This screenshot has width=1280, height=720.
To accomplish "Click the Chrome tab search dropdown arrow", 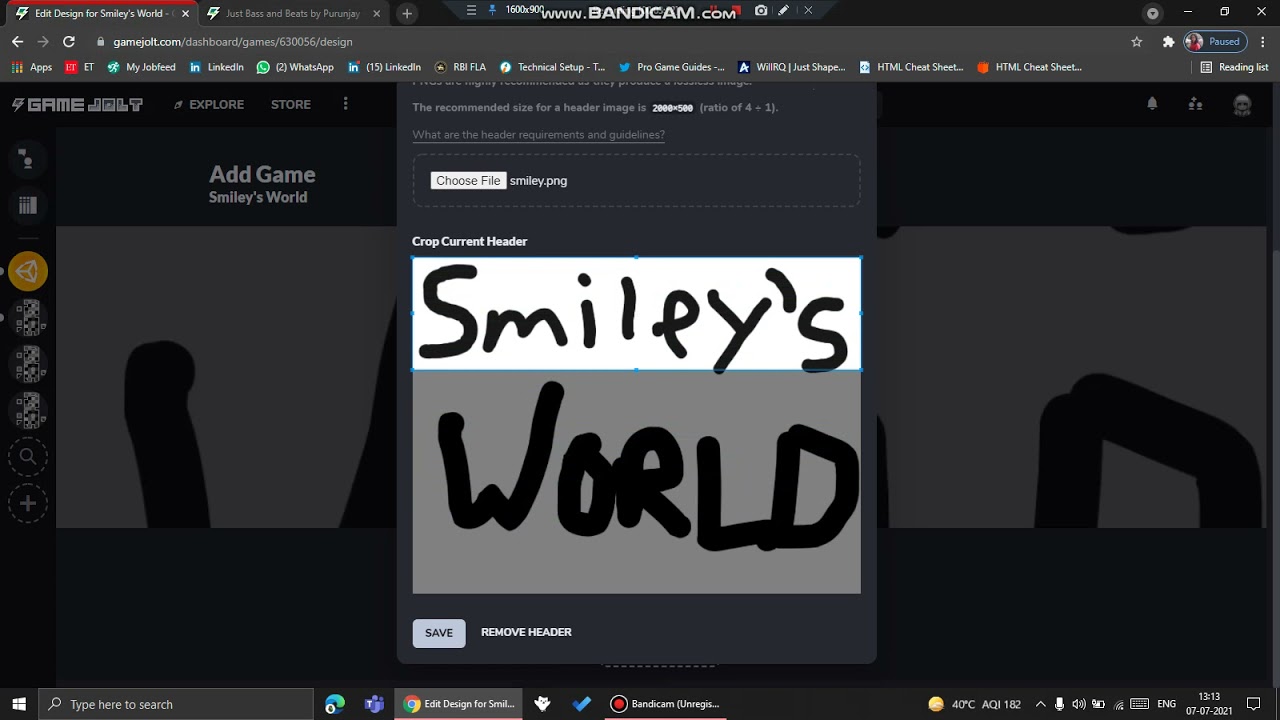I will [1152, 13].
